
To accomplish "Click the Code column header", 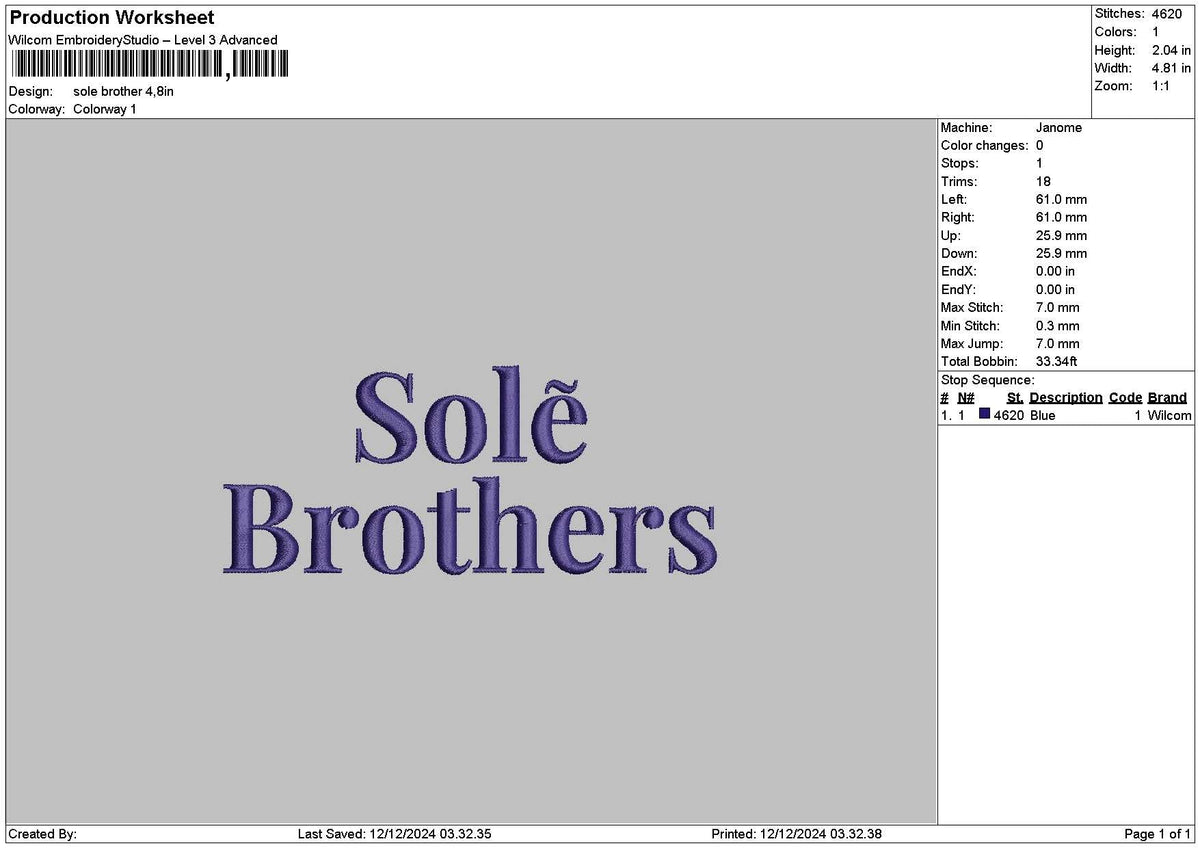I will point(1126,397).
